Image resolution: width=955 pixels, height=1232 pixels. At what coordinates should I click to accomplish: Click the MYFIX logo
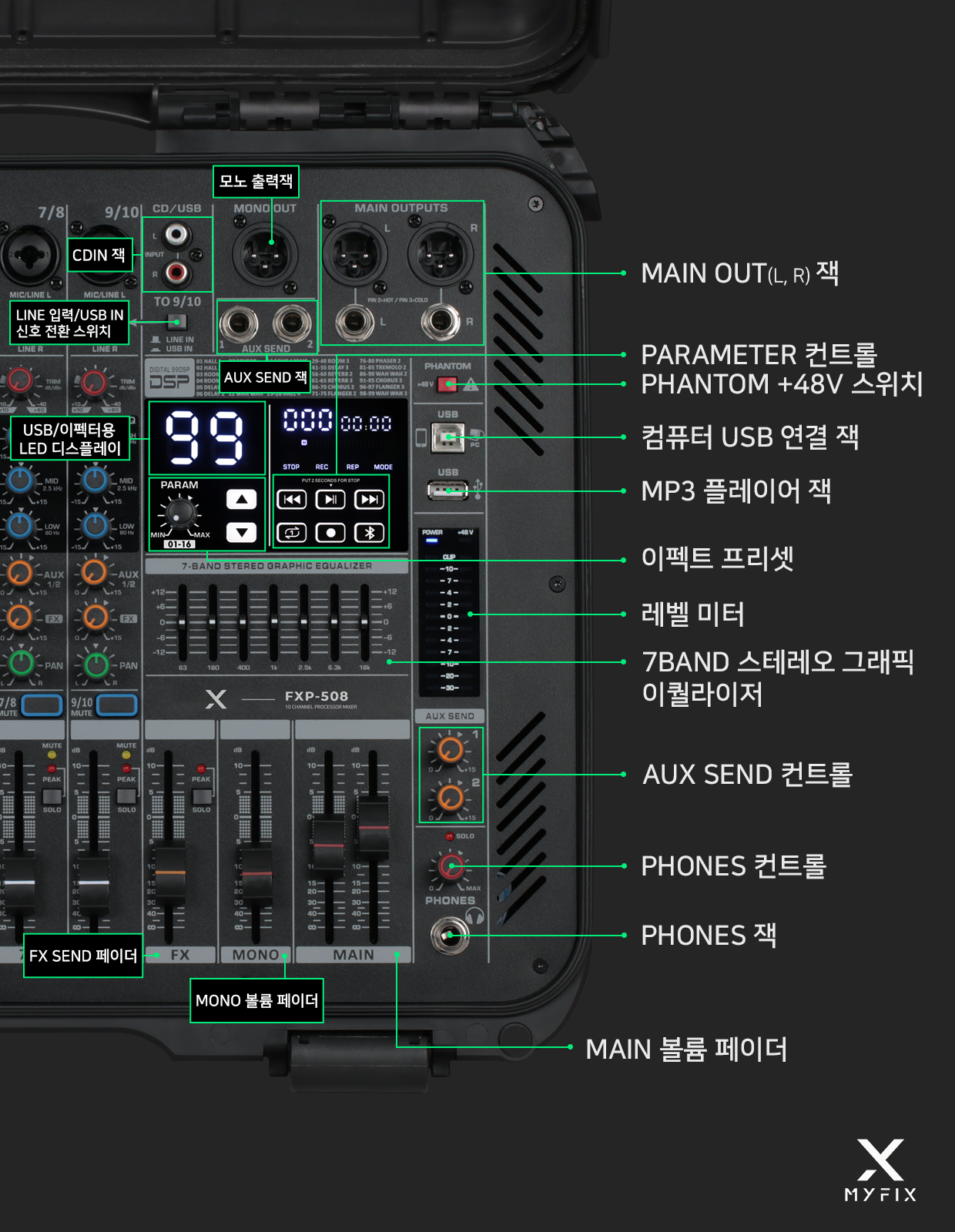(x=881, y=1170)
